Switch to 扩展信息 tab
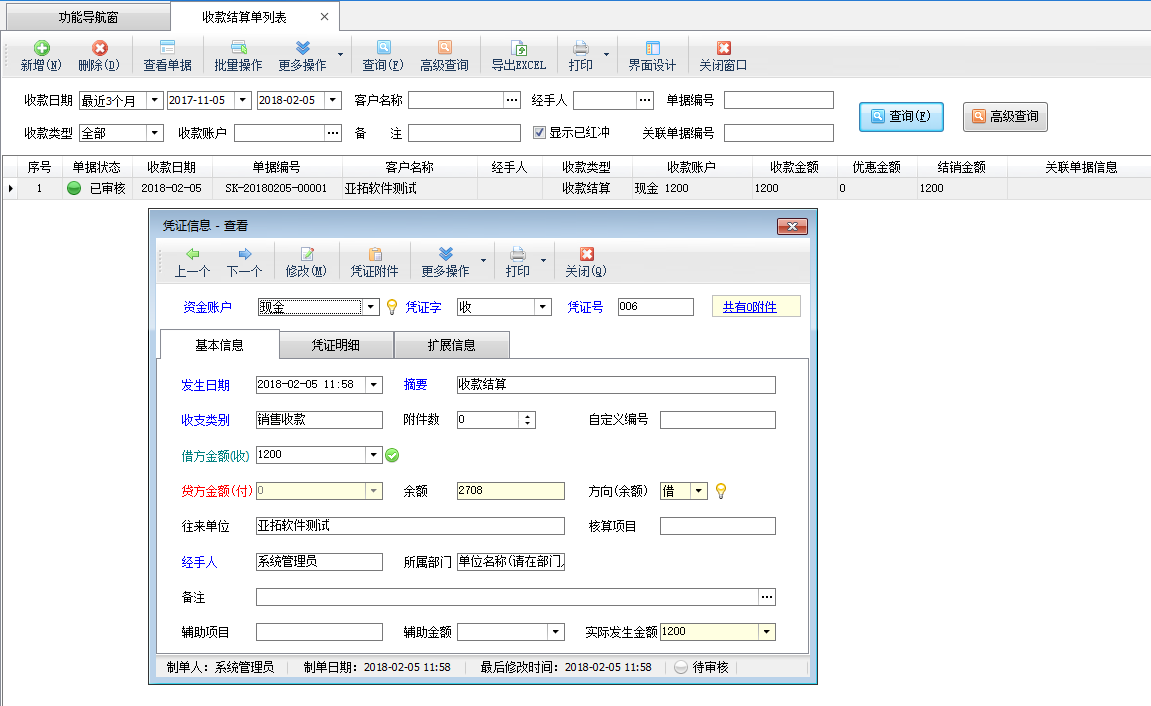The width and height of the screenshot is (1151, 706). click(452, 345)
